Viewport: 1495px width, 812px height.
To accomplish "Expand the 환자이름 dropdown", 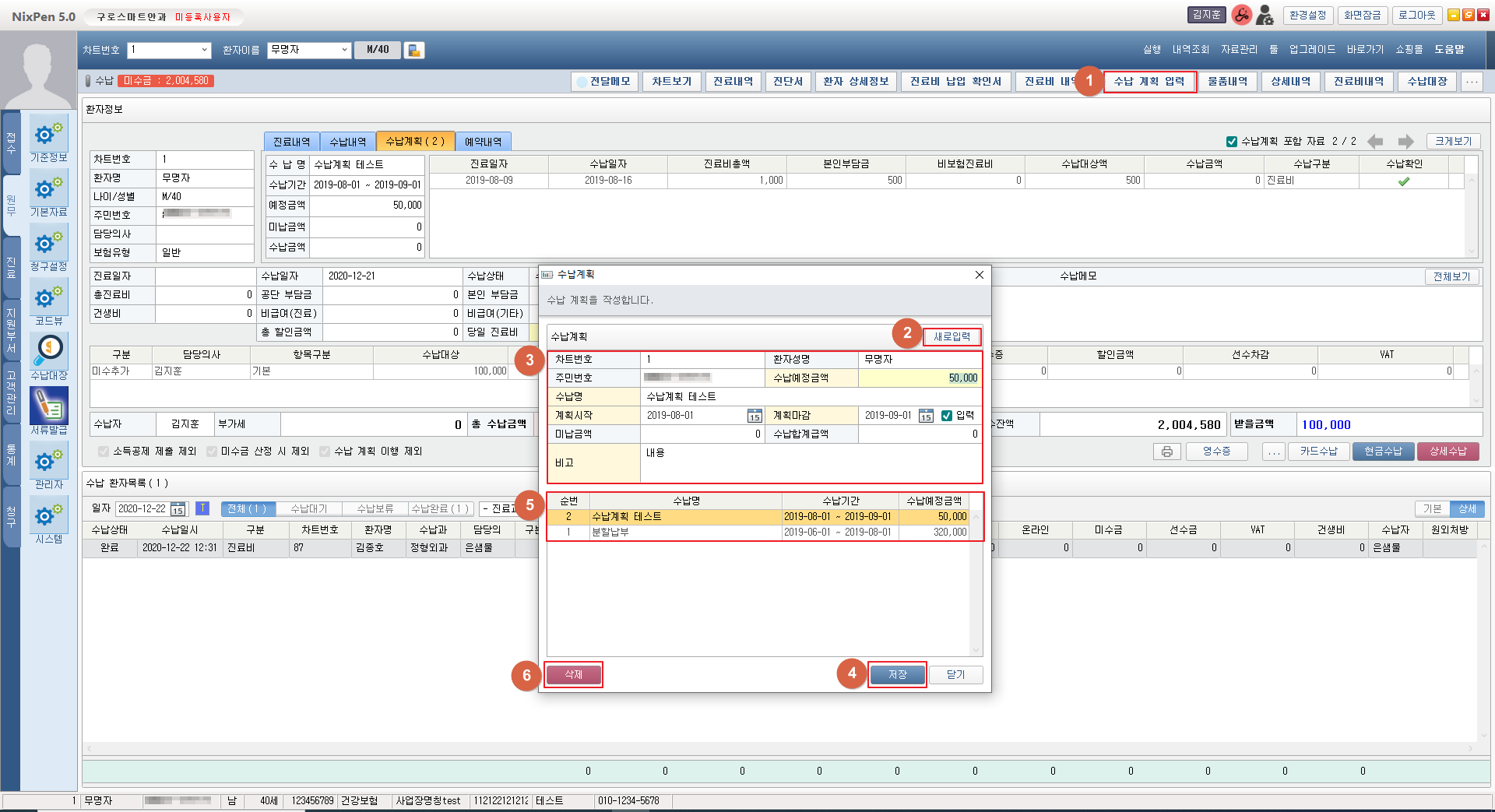I will point(344,50).
